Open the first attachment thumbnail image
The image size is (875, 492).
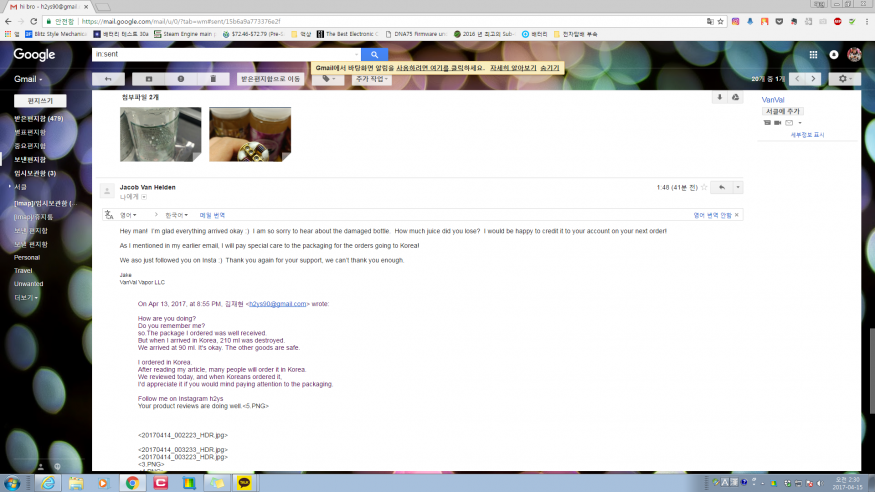160,133
